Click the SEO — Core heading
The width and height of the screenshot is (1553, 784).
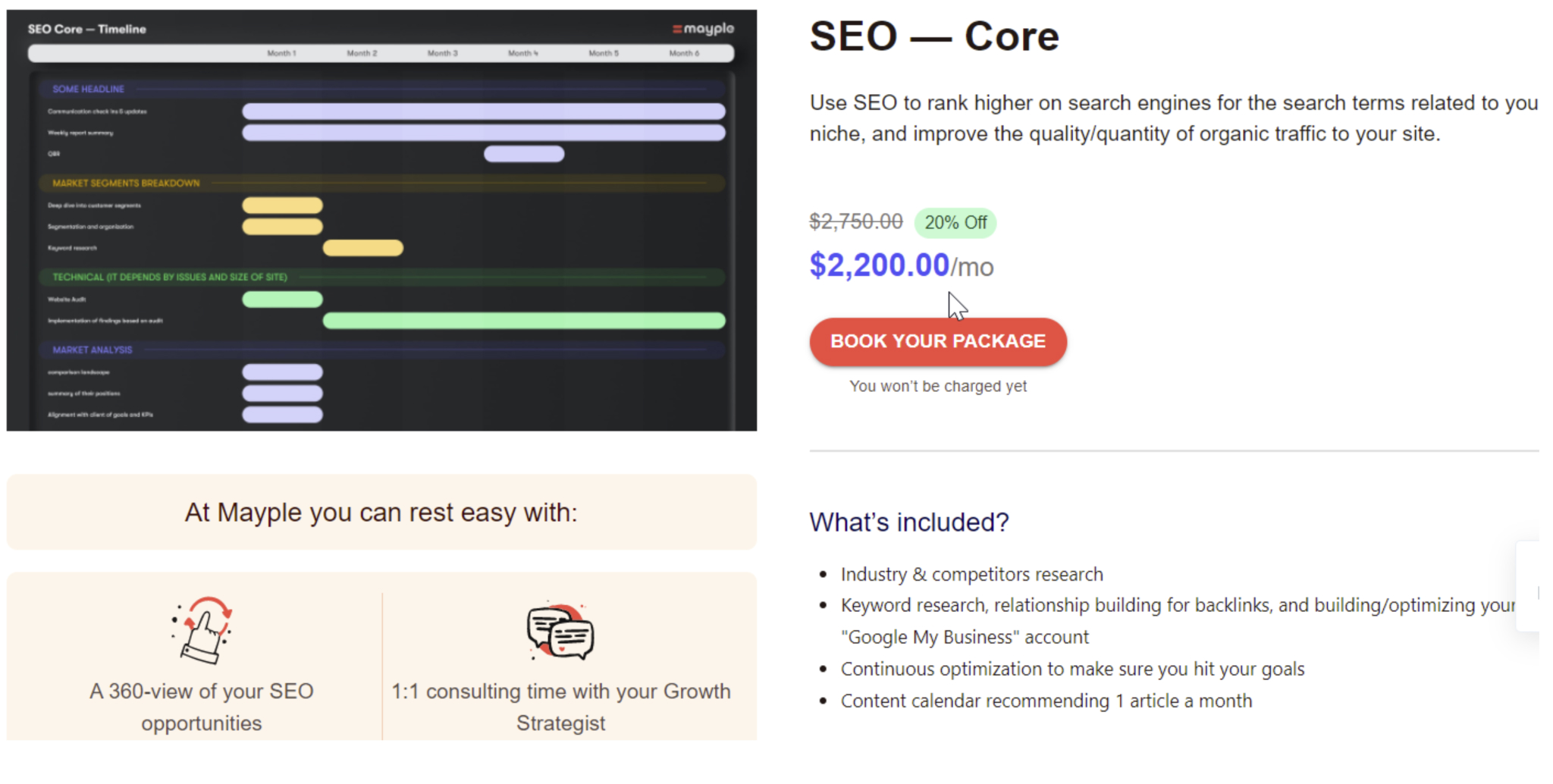point(934,36)
